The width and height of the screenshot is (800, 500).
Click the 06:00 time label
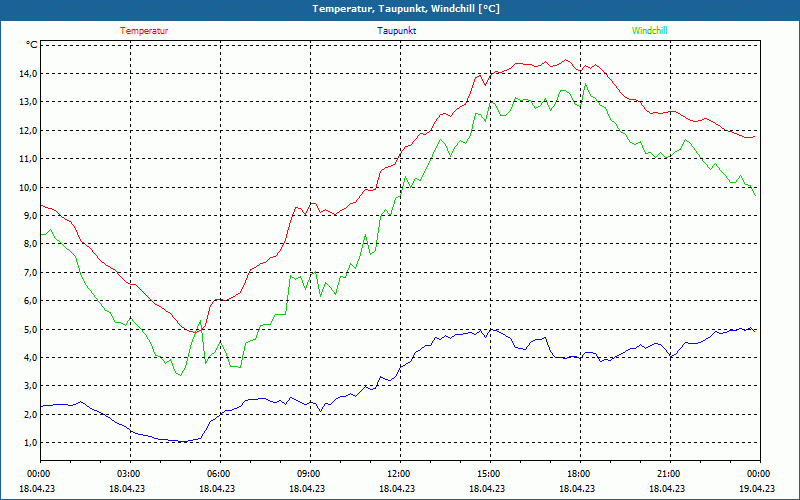[220, 474]
